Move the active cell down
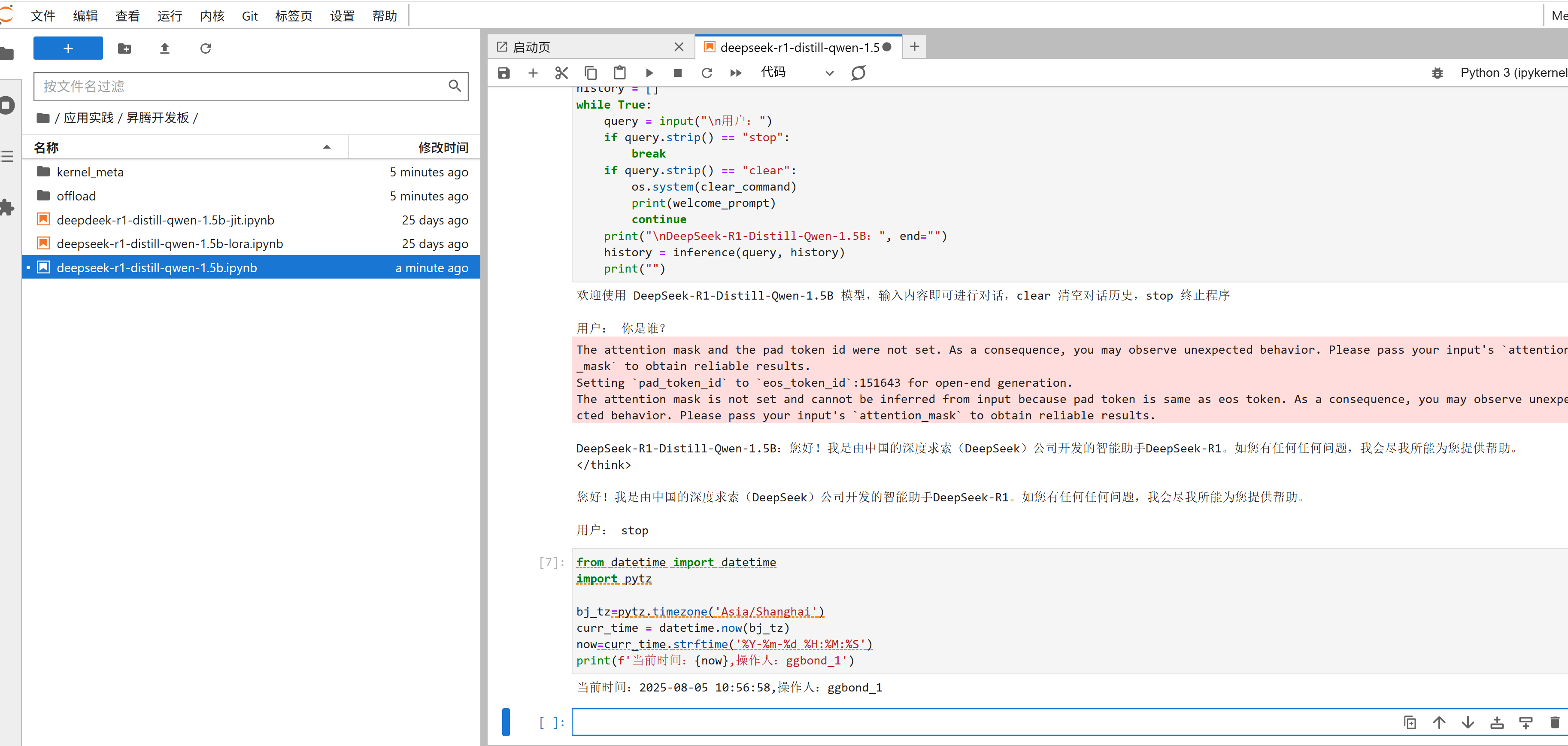Screen dimensions: 1568x746 coord(1468,722)
